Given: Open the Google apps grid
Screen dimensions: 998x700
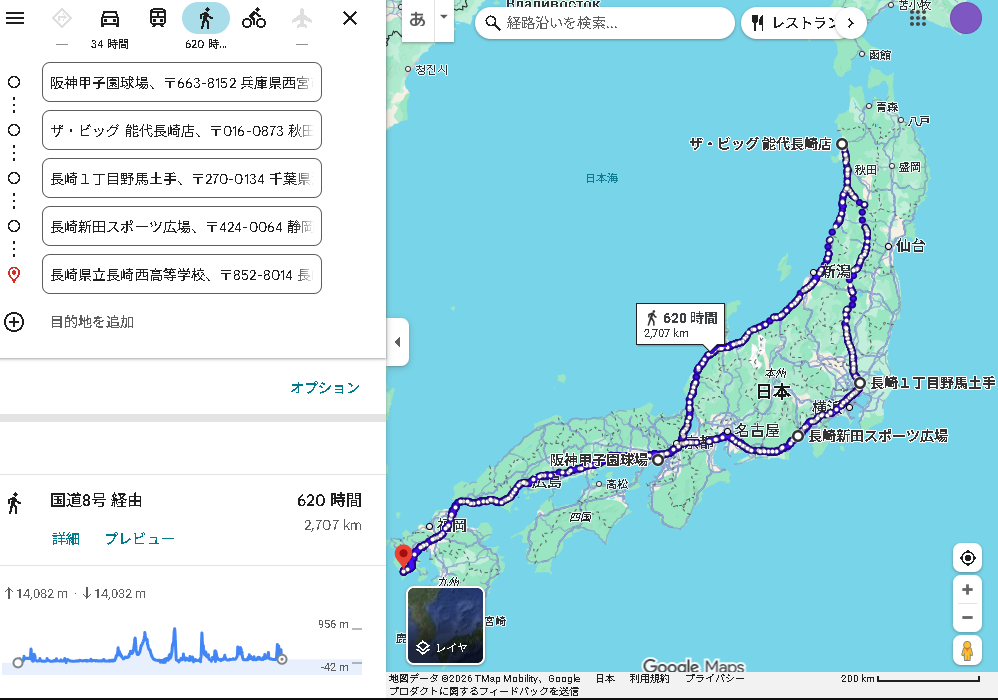Looking at the screenshot, I should [x=918, y=19].
